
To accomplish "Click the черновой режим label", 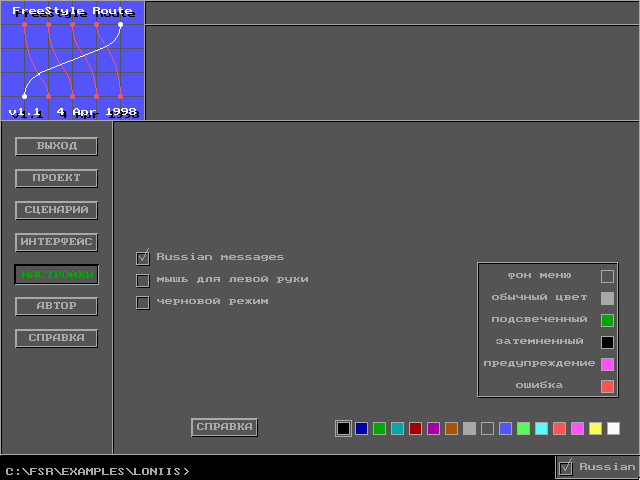I will [x=212, y=302].
